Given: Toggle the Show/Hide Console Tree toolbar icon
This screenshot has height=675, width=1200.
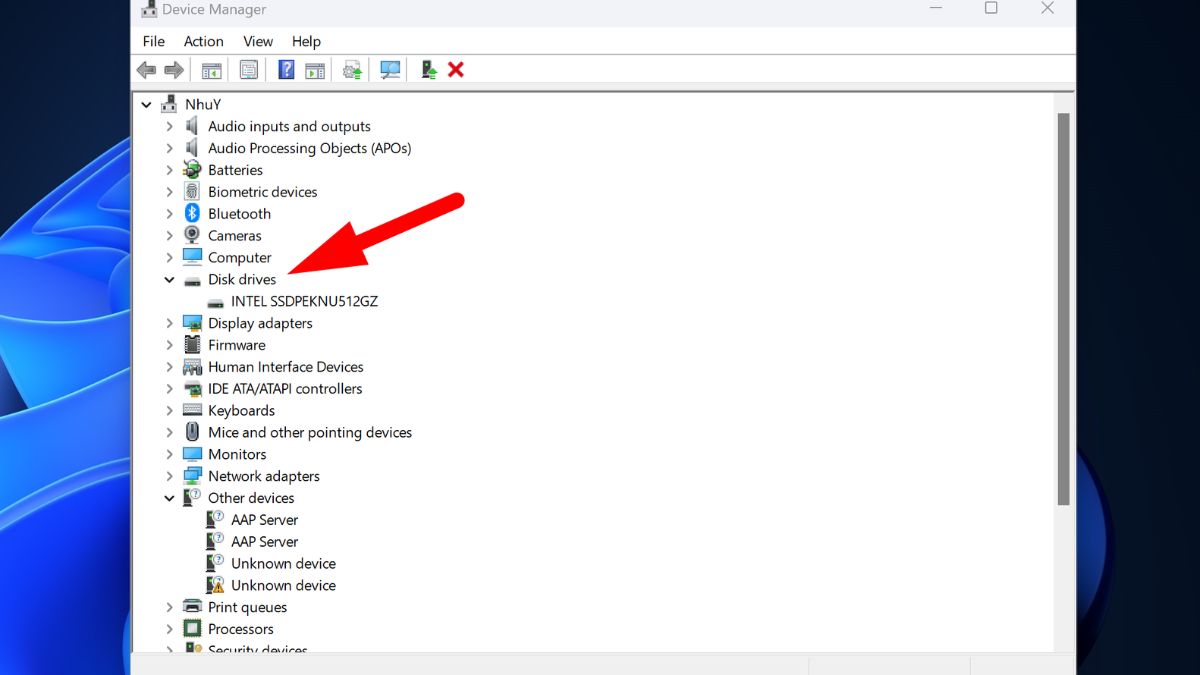Looking at the screenshot, I should (x=211, y=70).
